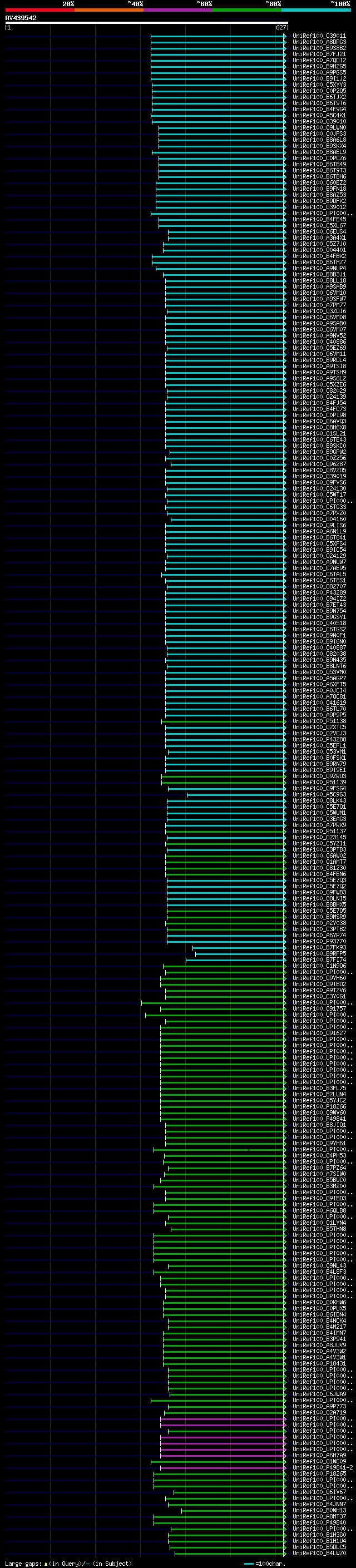Select the UniRef100_P93770 hit label

[319, 942]
